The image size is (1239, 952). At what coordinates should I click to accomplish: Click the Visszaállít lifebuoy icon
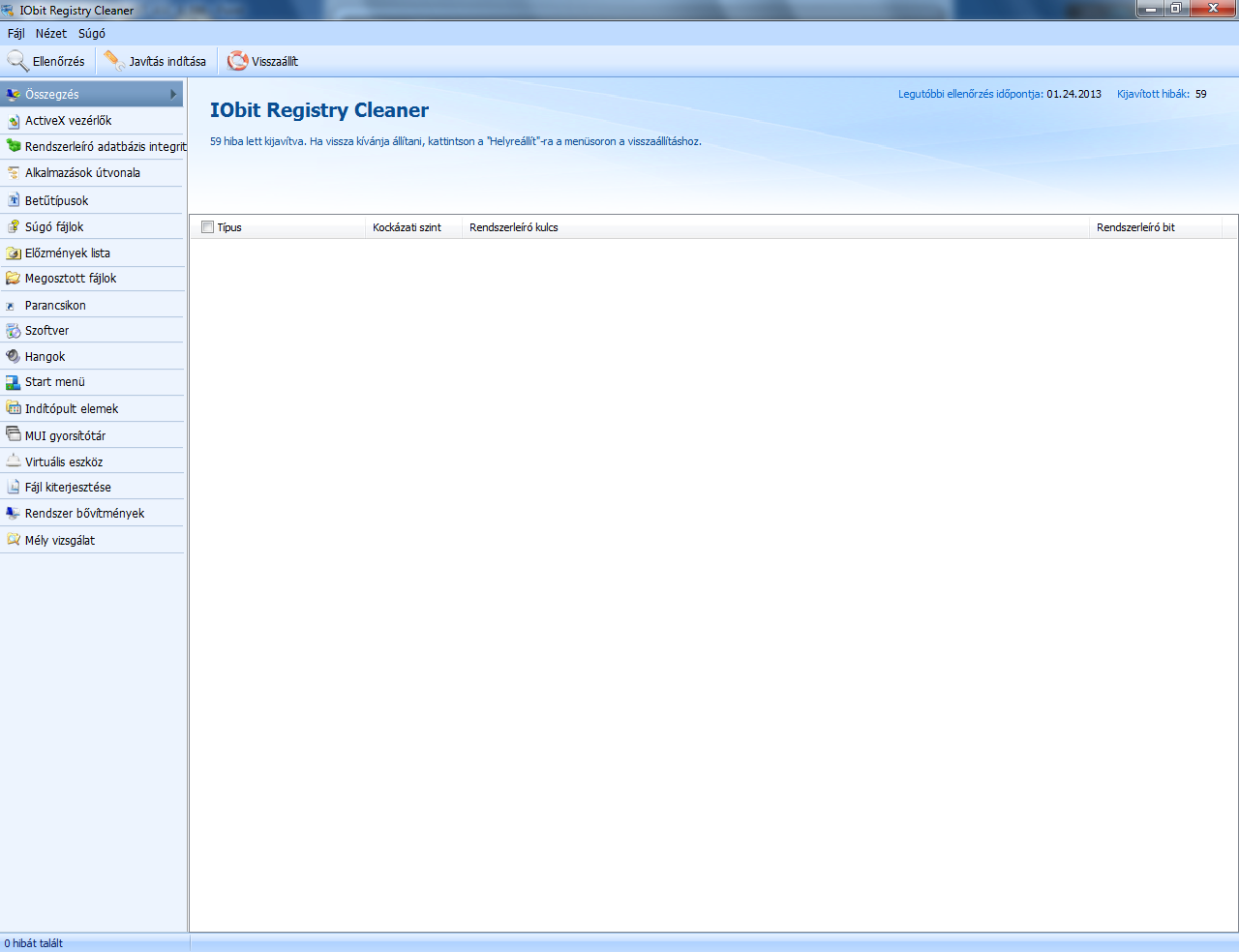[x=237, y=61]
